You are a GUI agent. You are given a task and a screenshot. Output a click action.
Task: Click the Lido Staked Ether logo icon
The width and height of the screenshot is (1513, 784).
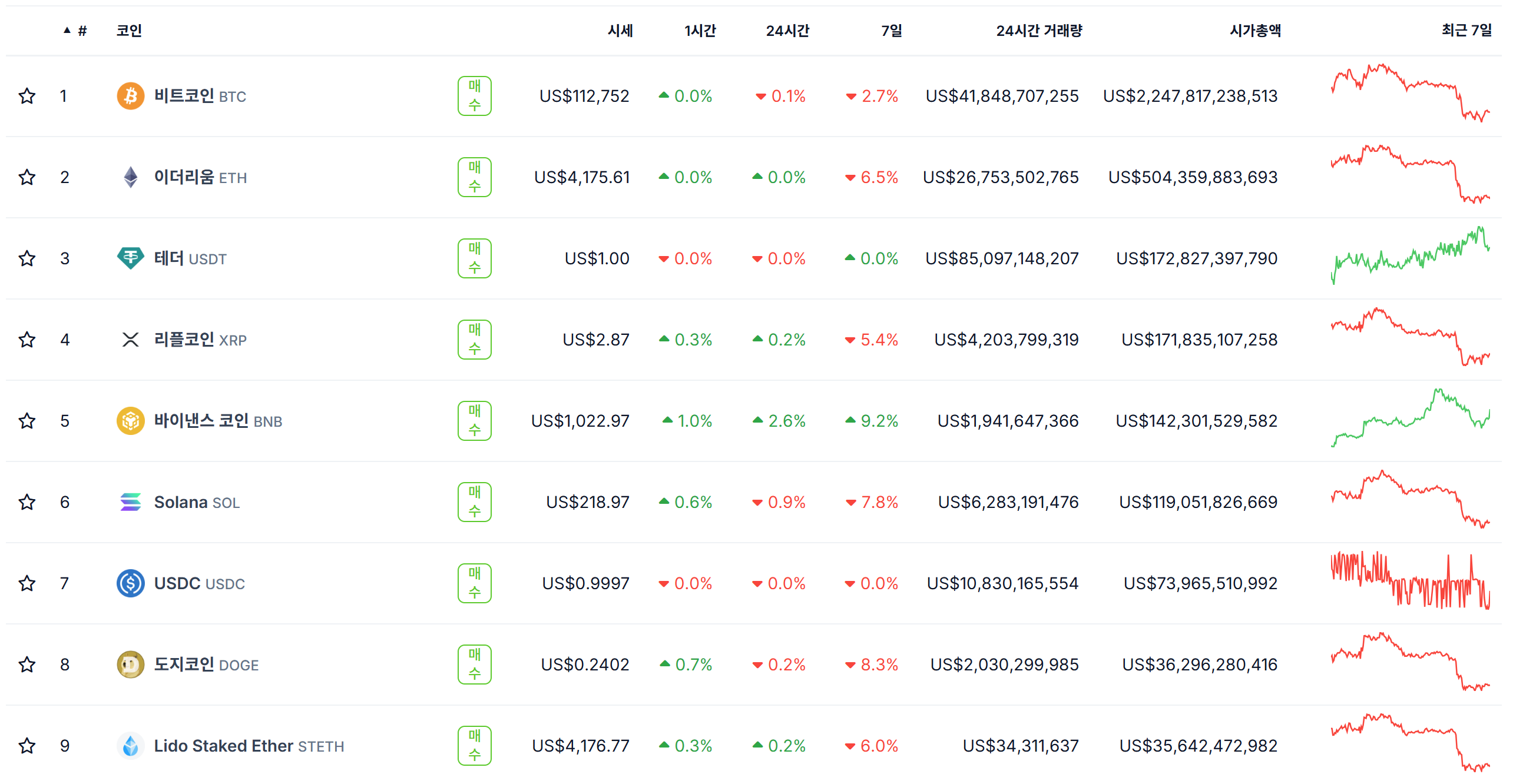click(x=131, y=746)
